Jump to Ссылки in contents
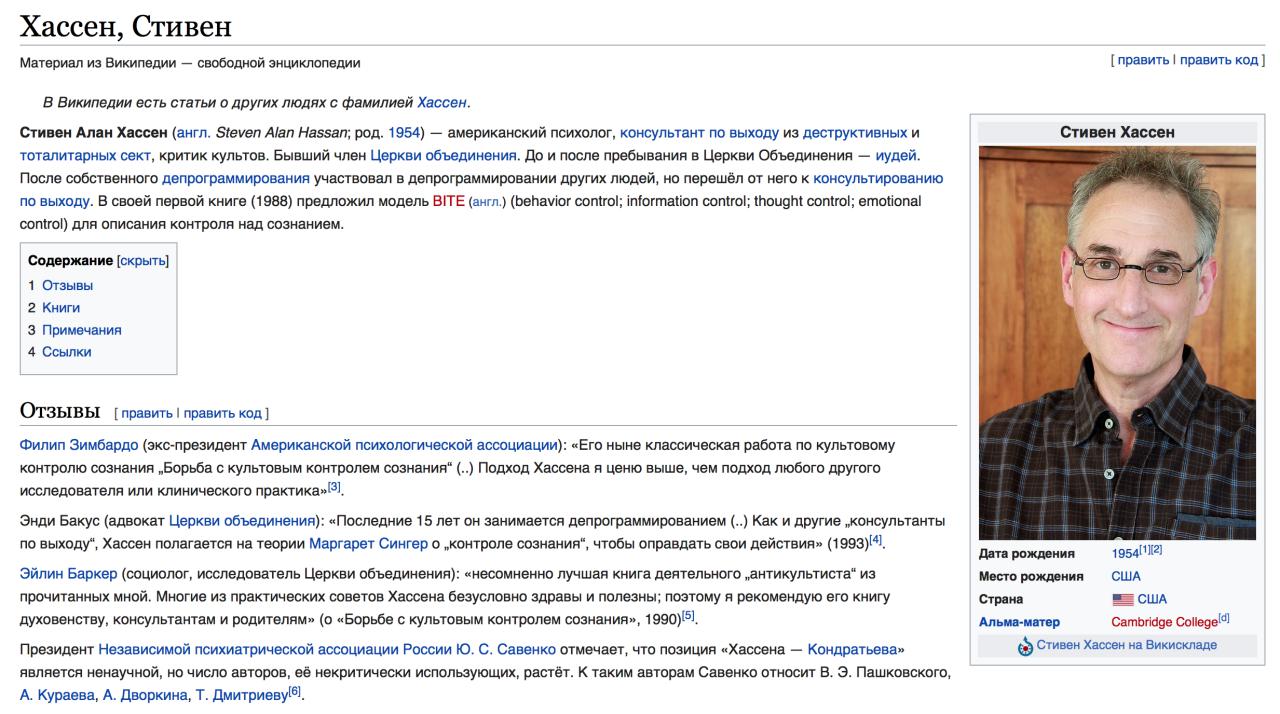This screenshot has height=714, width=1280. coord(66,351)
